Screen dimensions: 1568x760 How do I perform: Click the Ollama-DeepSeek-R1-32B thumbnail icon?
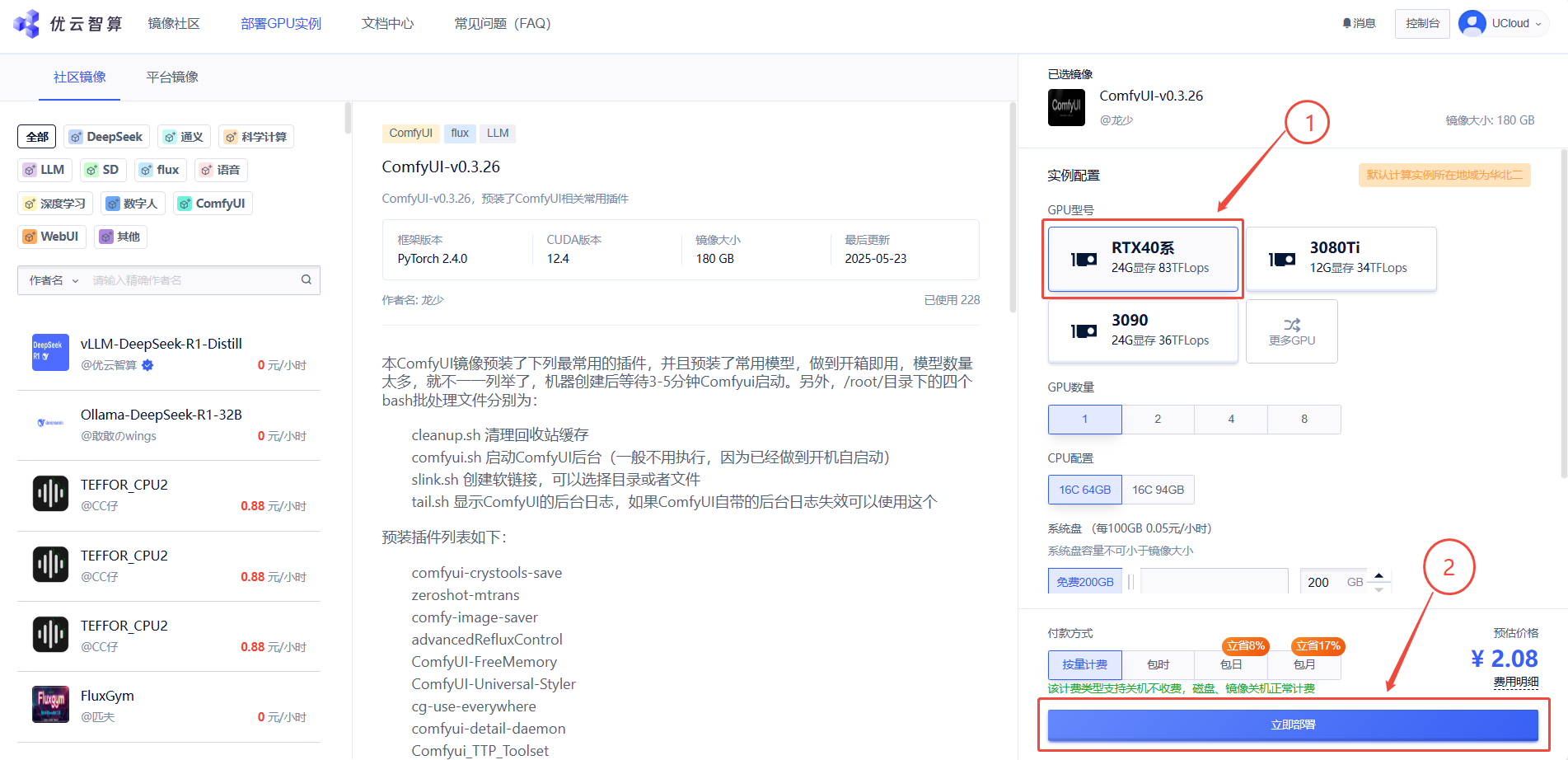50,423
